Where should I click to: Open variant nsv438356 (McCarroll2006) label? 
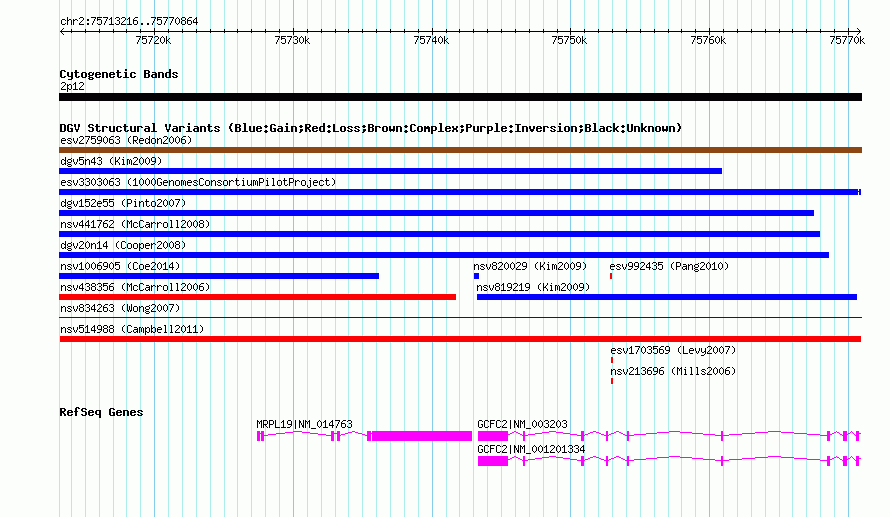(x=135, y=287)
